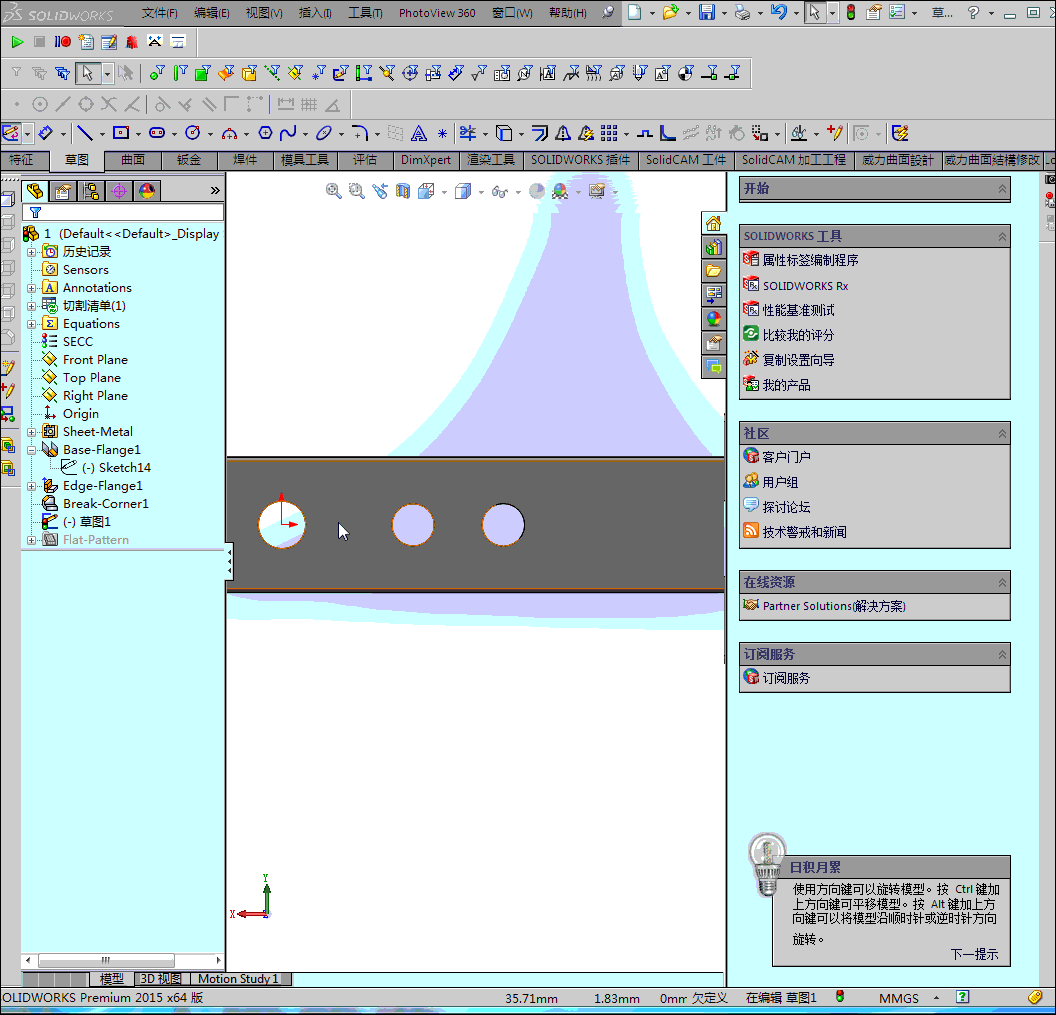Click the feature tree horizontal scrollbar
The height and width of the screenshot is (1015, 1056).
click(x=123, y=960)
